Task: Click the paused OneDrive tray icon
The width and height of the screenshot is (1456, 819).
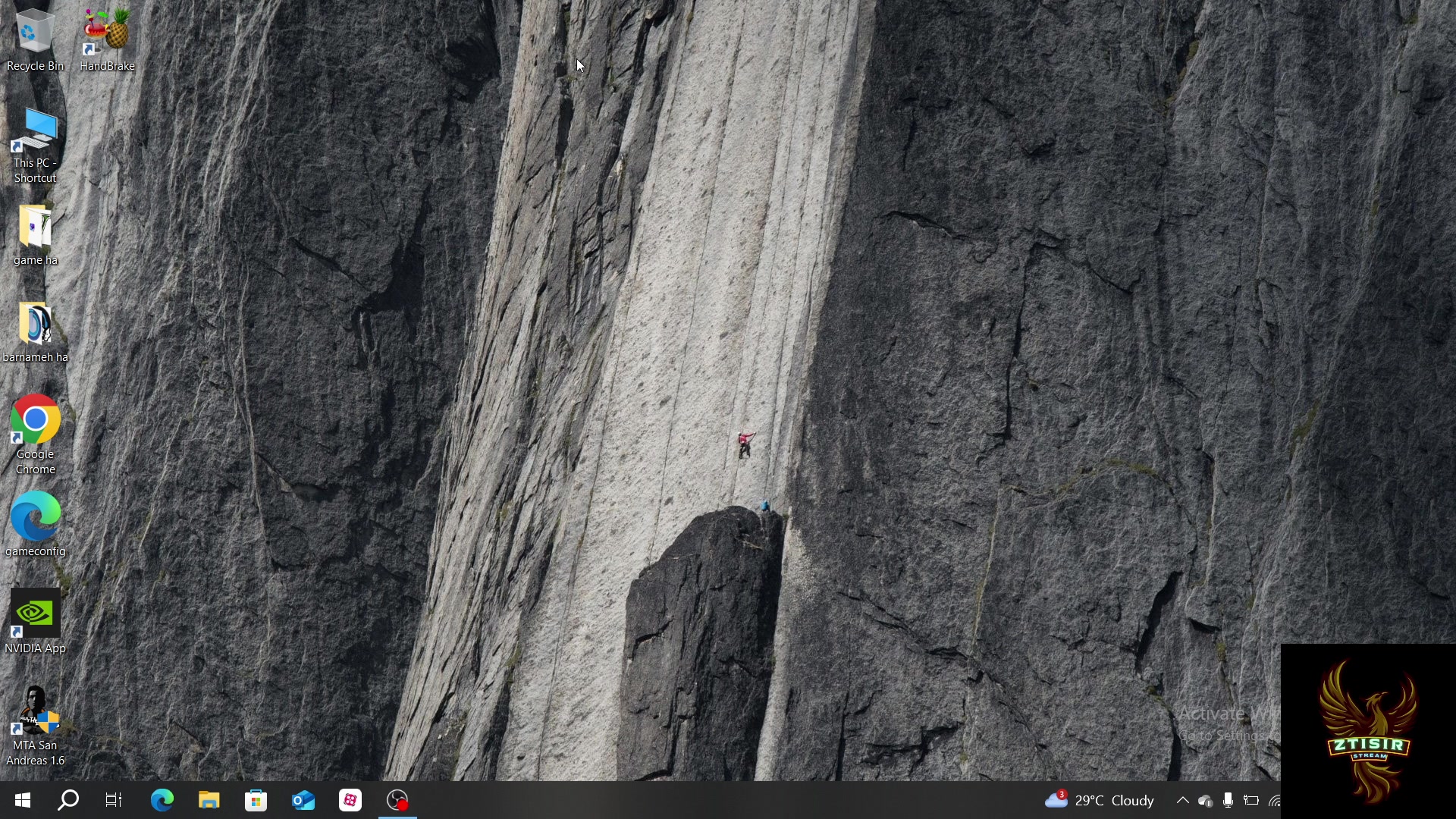Action: click(1205, 801)
